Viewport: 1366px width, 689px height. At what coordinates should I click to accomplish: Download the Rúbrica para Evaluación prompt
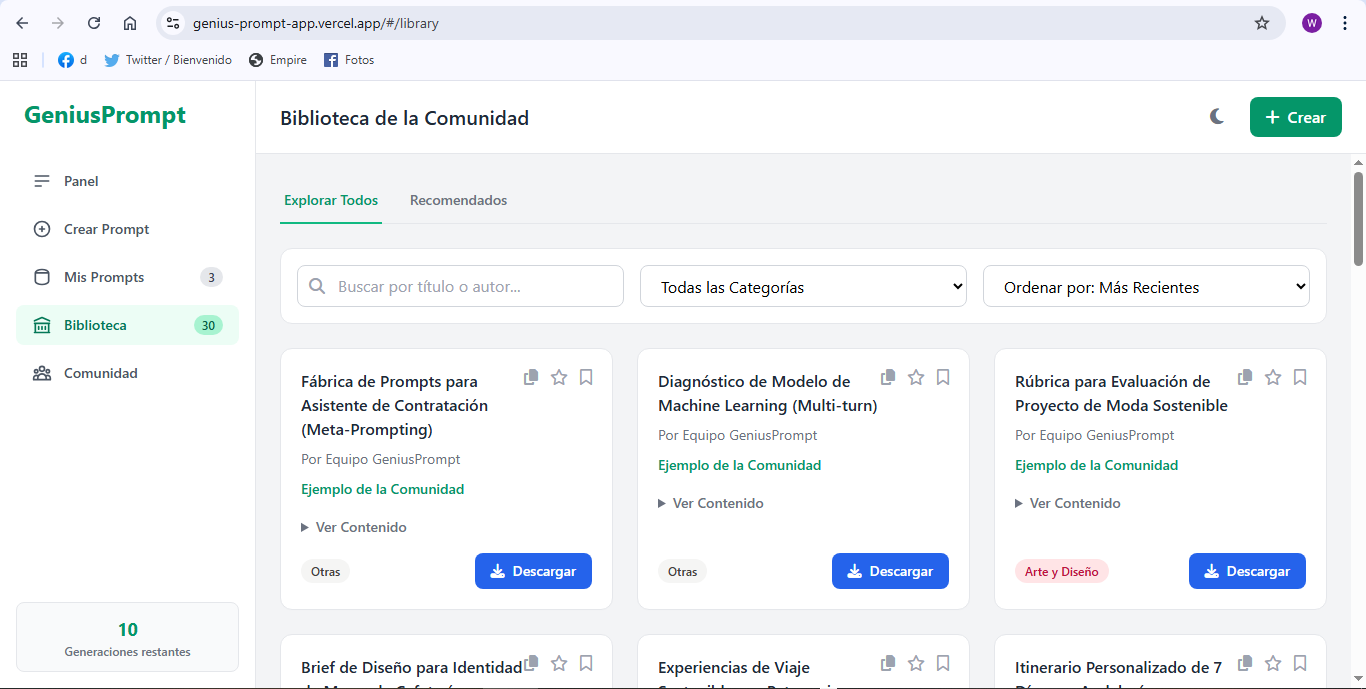click(x=1247, y=571)
